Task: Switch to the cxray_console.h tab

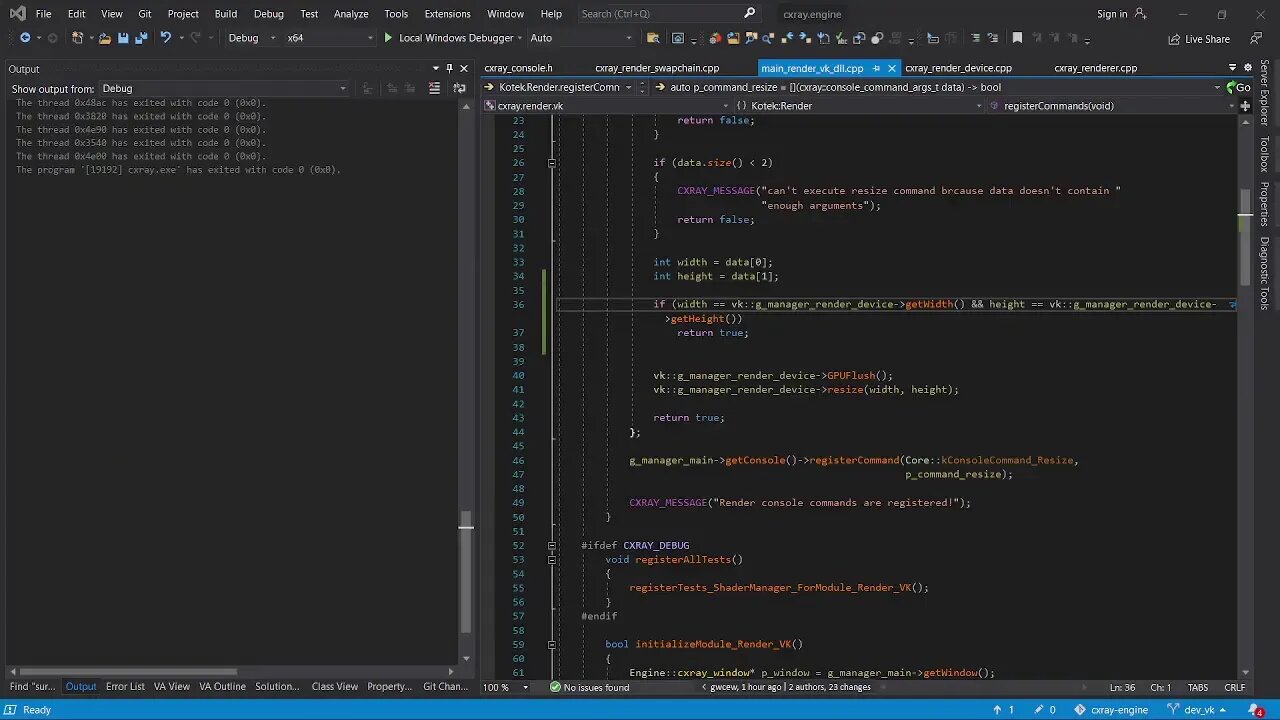Action: pos(518,68)
